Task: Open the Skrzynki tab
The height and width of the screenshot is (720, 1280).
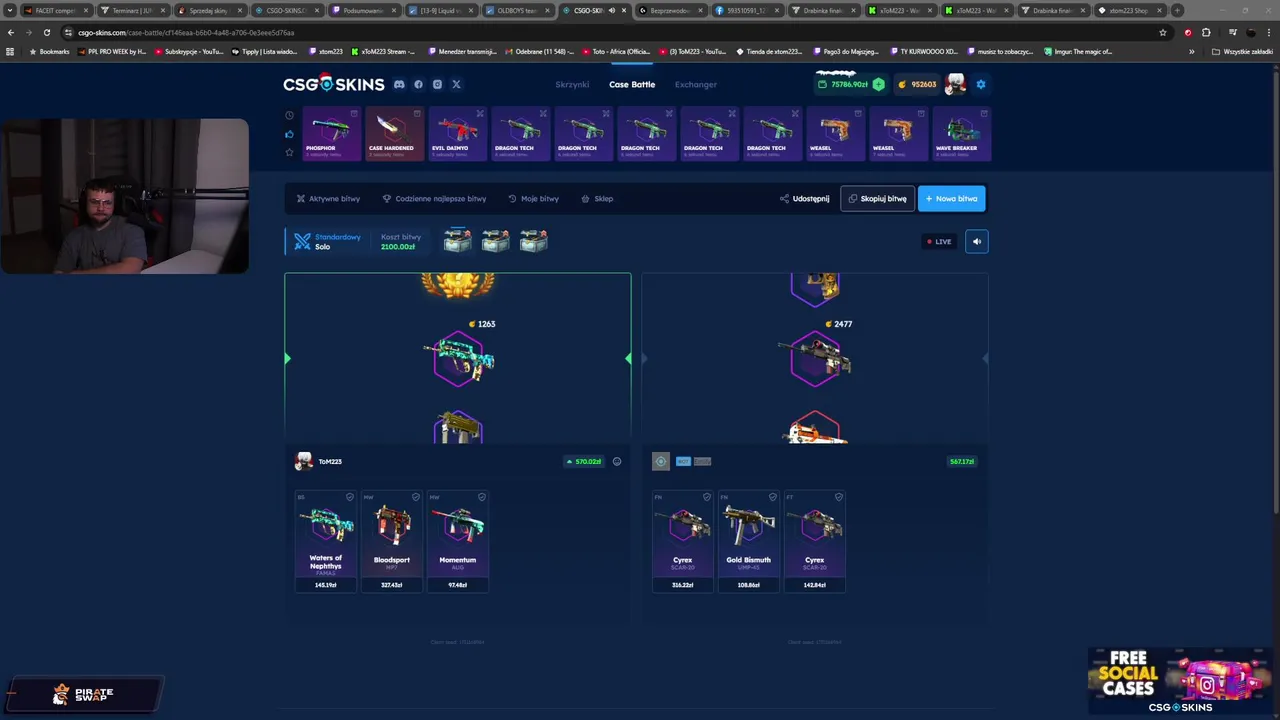Action: point(573,85)
